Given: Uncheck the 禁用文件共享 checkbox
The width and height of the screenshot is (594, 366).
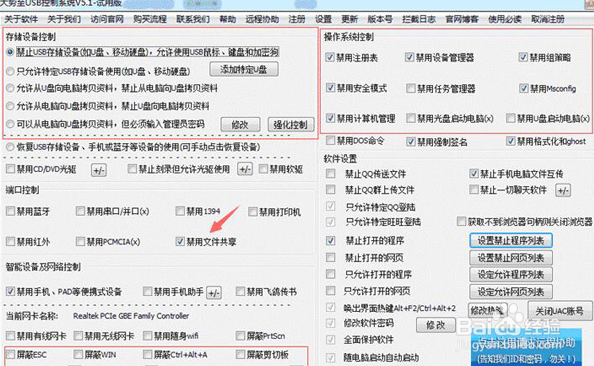Looking at the screenshot, I should 180,241.
